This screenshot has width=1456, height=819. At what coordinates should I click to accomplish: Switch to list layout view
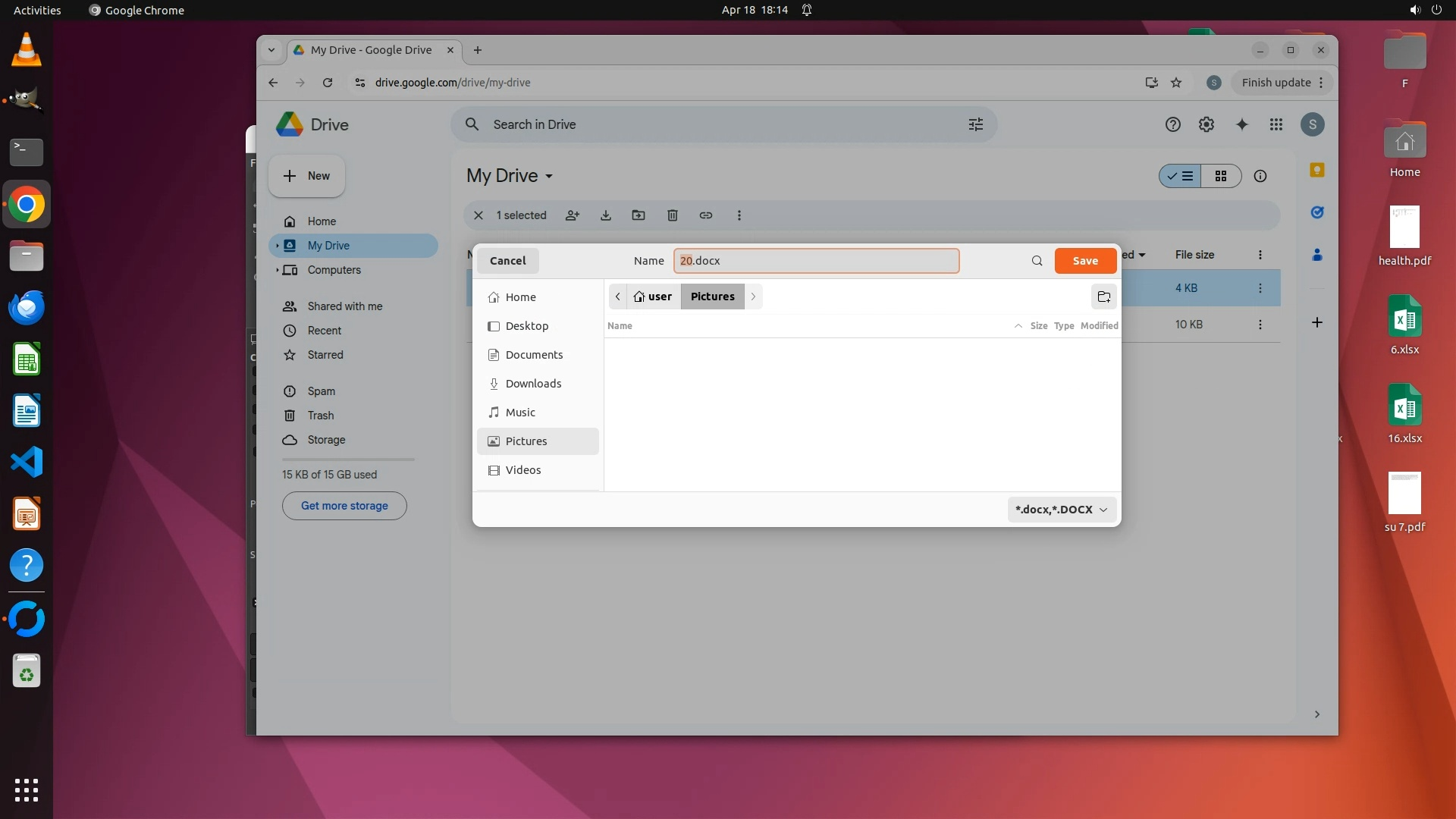point(1181,176)
